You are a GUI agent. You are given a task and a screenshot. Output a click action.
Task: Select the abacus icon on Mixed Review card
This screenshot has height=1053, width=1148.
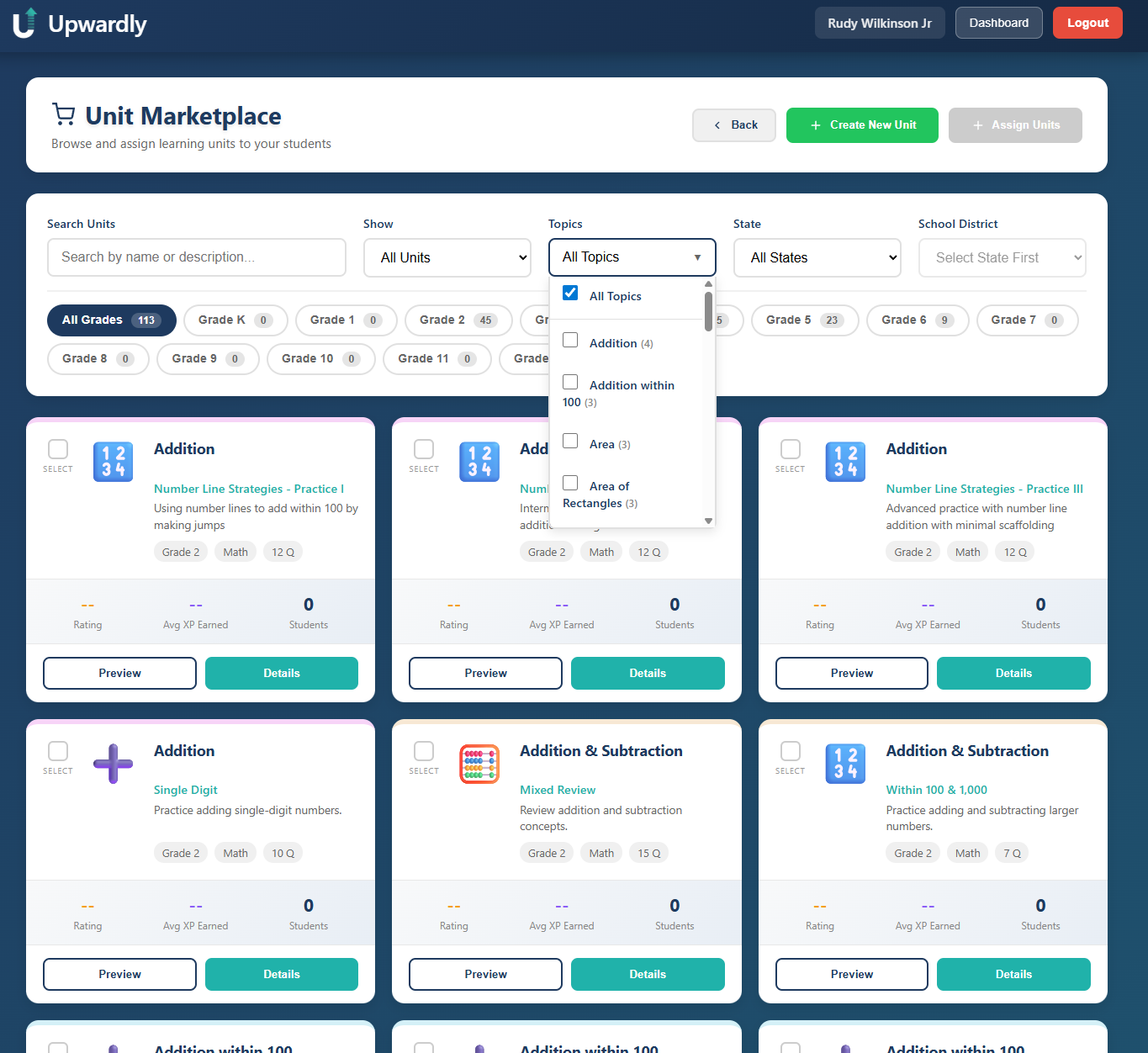pos(479,764)
